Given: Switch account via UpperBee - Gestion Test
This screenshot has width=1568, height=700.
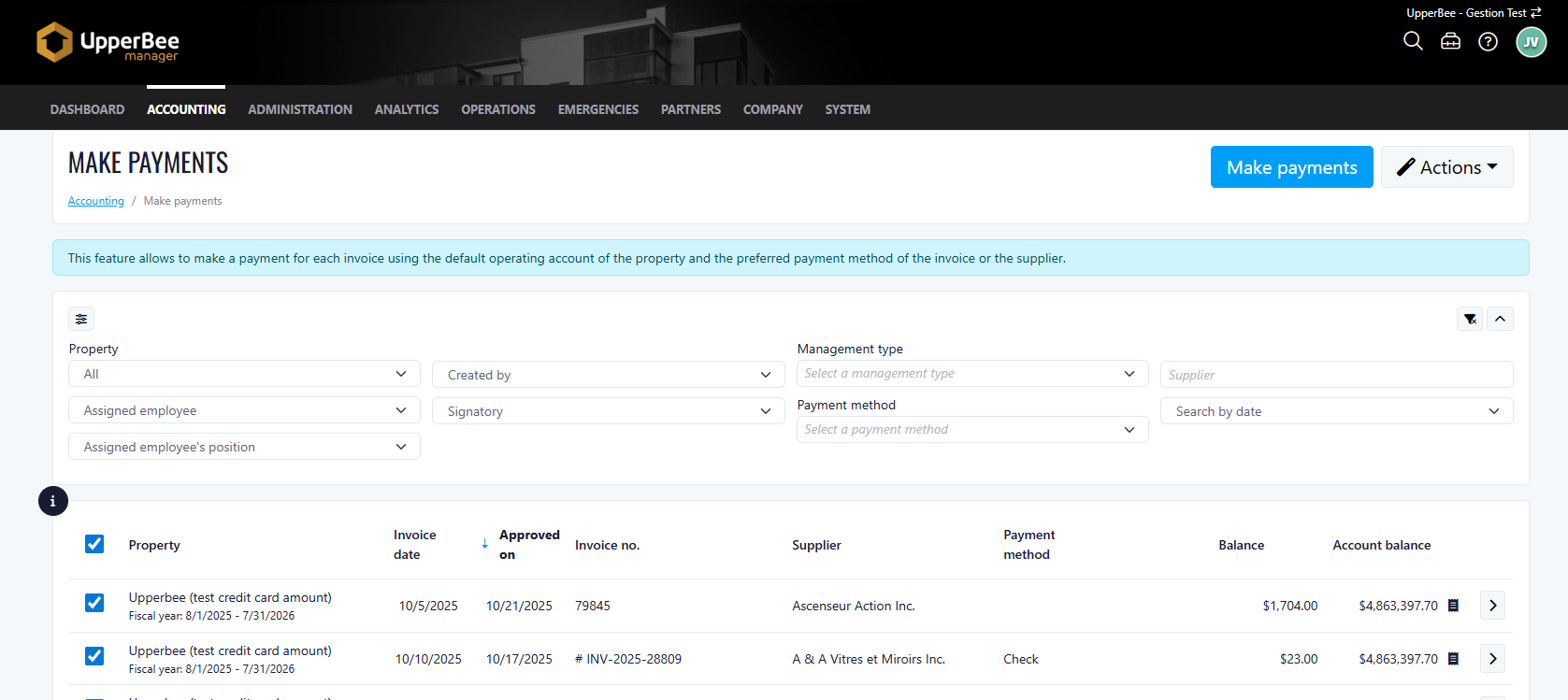Looking at the screenshot, I should pos(1474,13).
